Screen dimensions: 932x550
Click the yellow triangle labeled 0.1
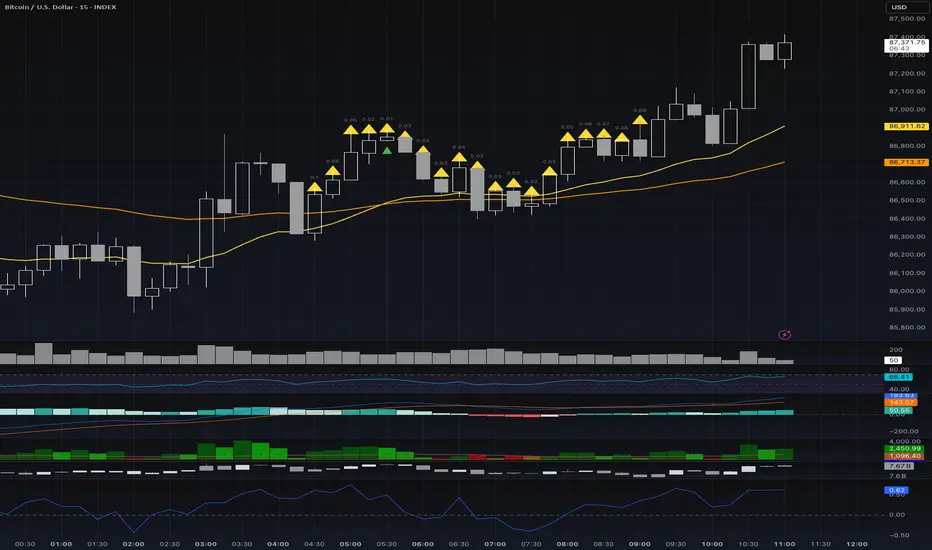314,187
